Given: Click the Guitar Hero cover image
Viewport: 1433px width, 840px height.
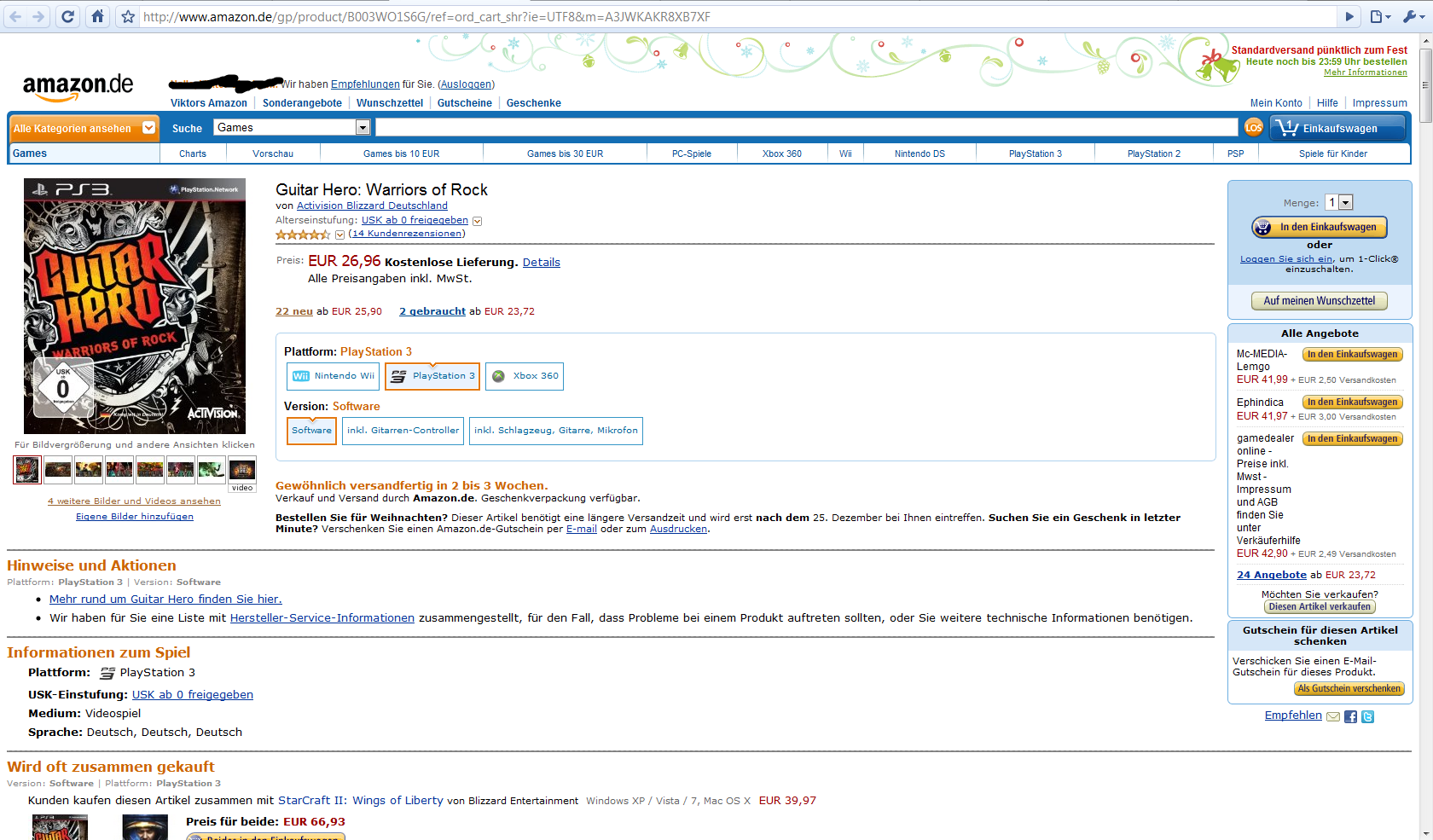Looking at the screenshot, I should pyautogui.click(x=135, y=306).
